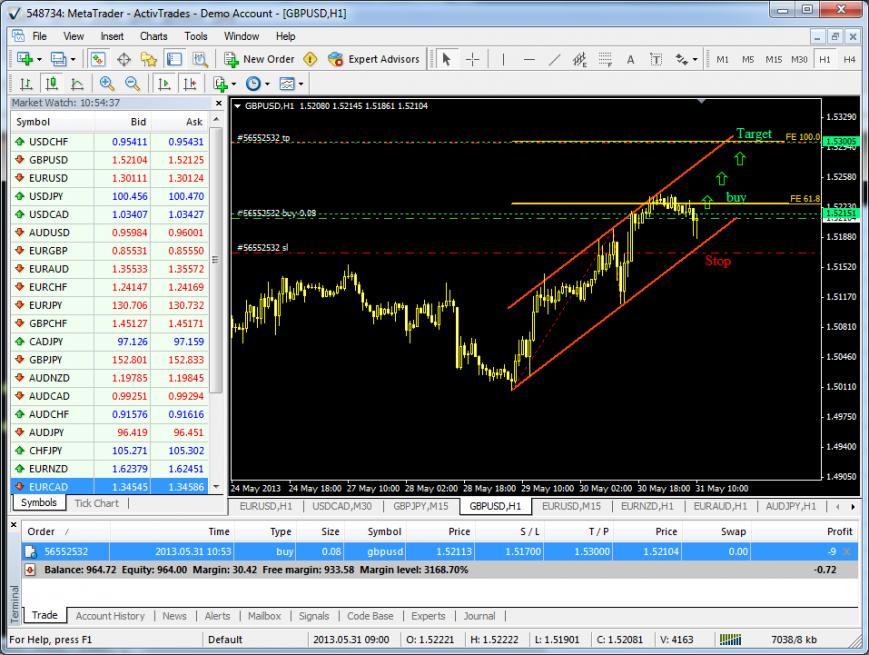Switch chart to candlesticks view
869x655 pixels.
click(50, 84)
